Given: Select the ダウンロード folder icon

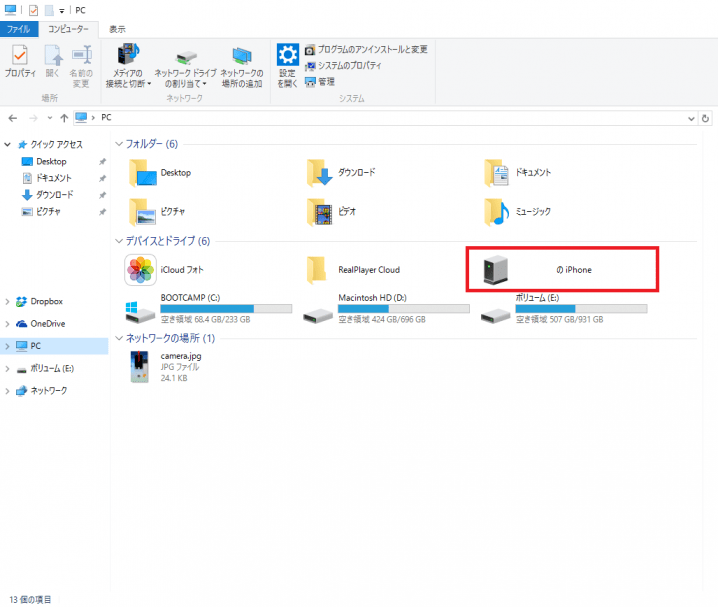Looking at the screenshot, I should [x=320, y=173].
